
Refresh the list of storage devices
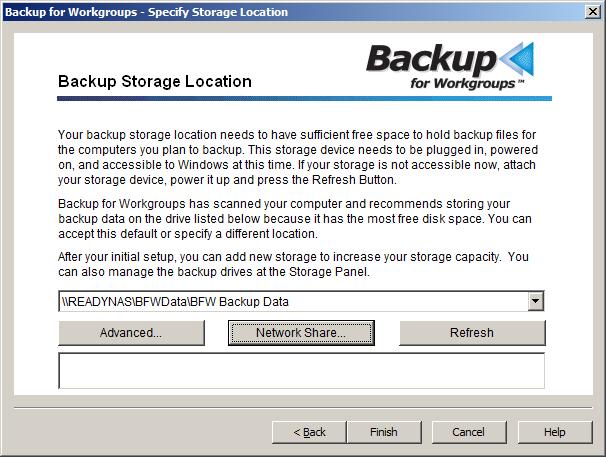[472, 333]
